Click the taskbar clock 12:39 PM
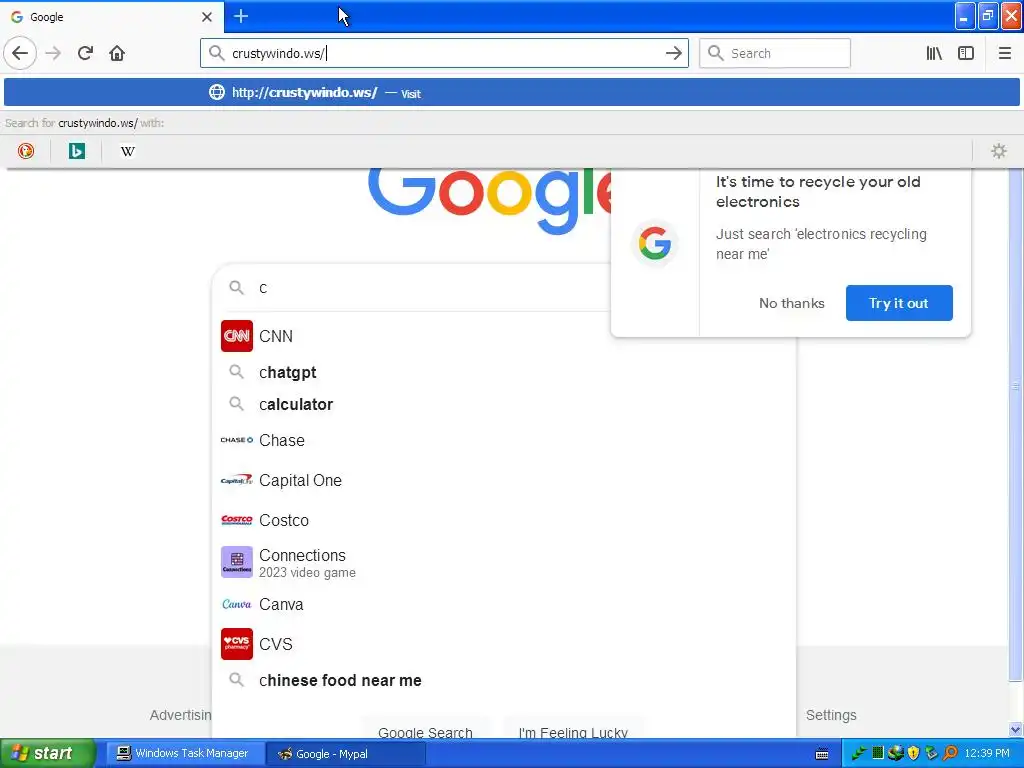 [x=987, y=753]
